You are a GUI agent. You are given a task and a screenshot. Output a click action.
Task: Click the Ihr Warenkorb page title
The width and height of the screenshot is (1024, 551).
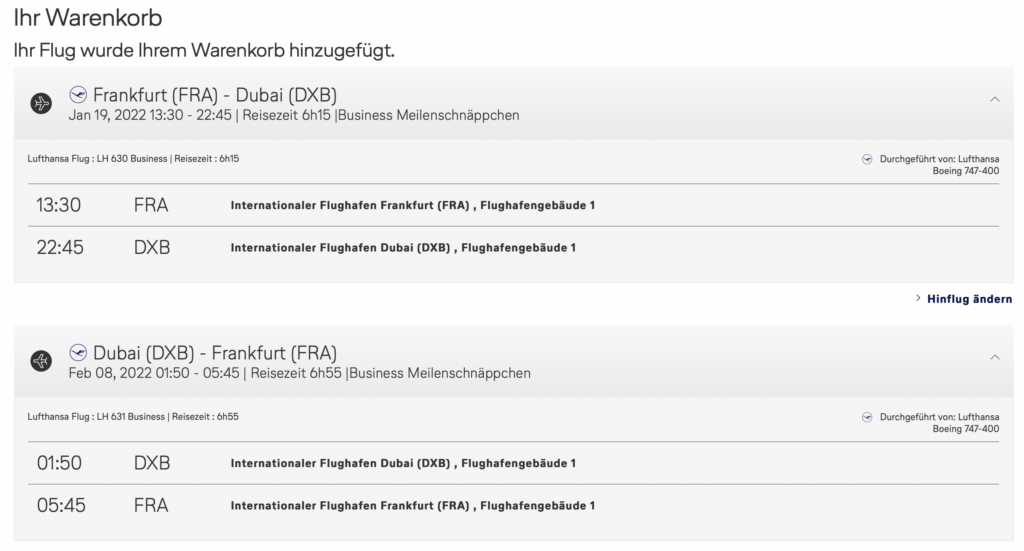coord(88,18)
